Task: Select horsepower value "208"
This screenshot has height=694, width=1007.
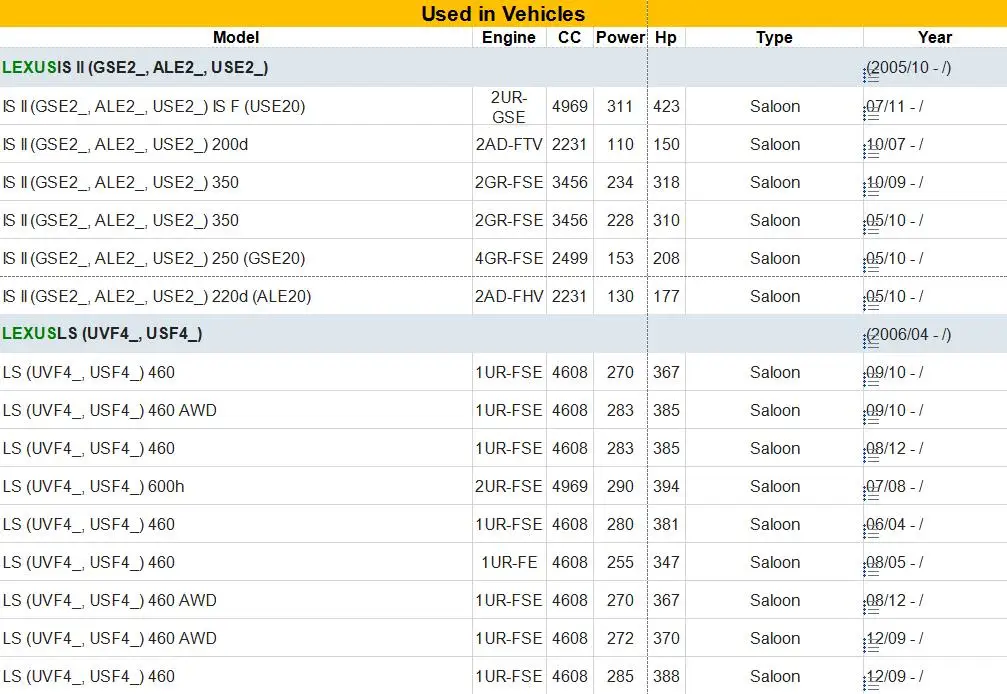Action: pyautogui.click(x=666, y=259)
